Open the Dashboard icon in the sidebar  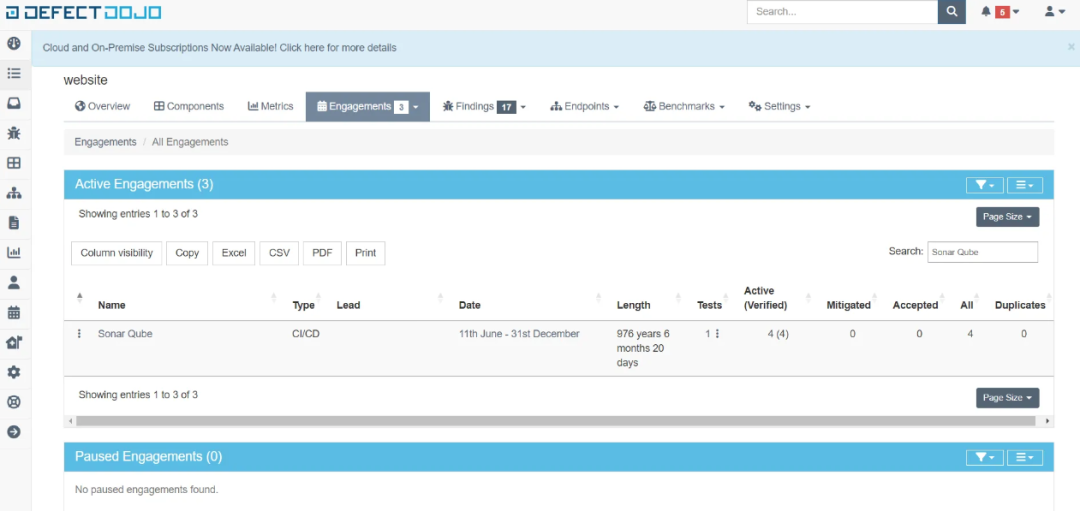pos(14,43)
